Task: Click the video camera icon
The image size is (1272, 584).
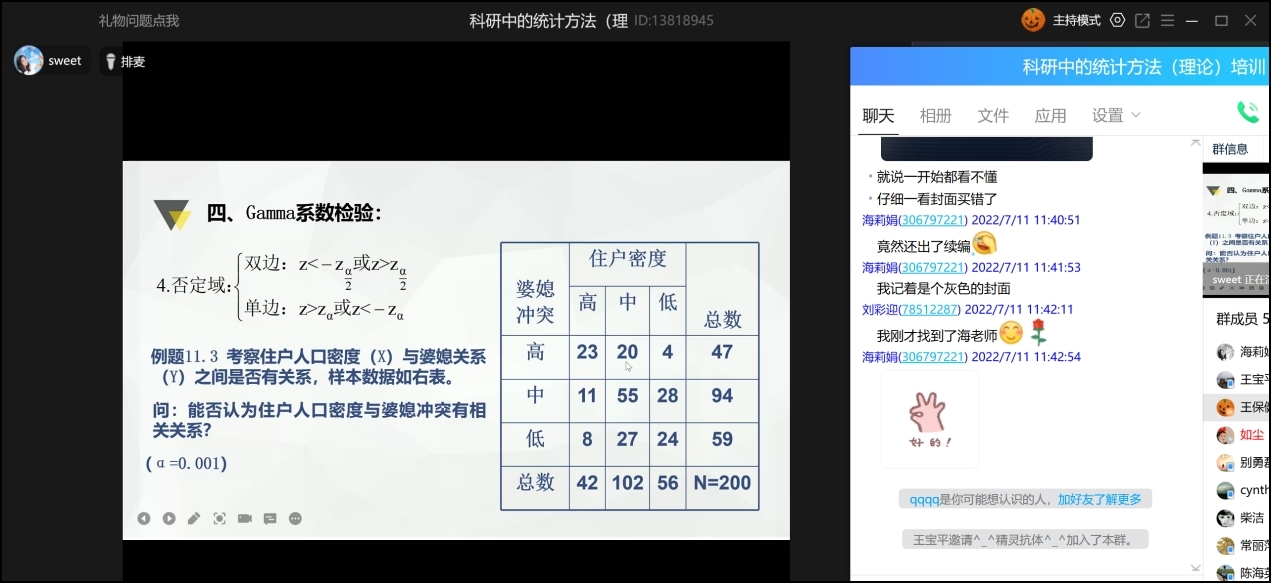Action: tap(245, 519)
